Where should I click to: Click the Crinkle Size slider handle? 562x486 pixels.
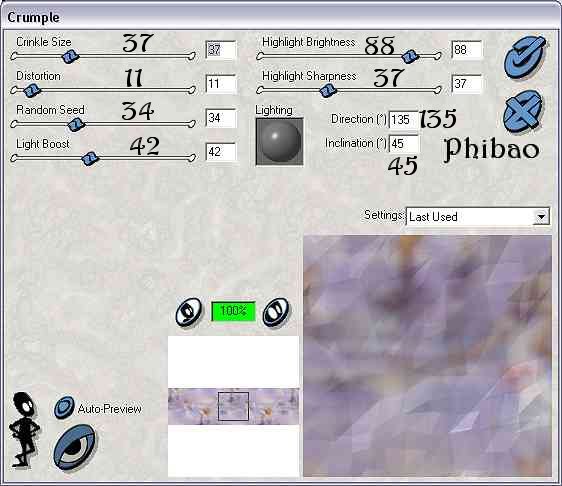[x=70, y=56]
